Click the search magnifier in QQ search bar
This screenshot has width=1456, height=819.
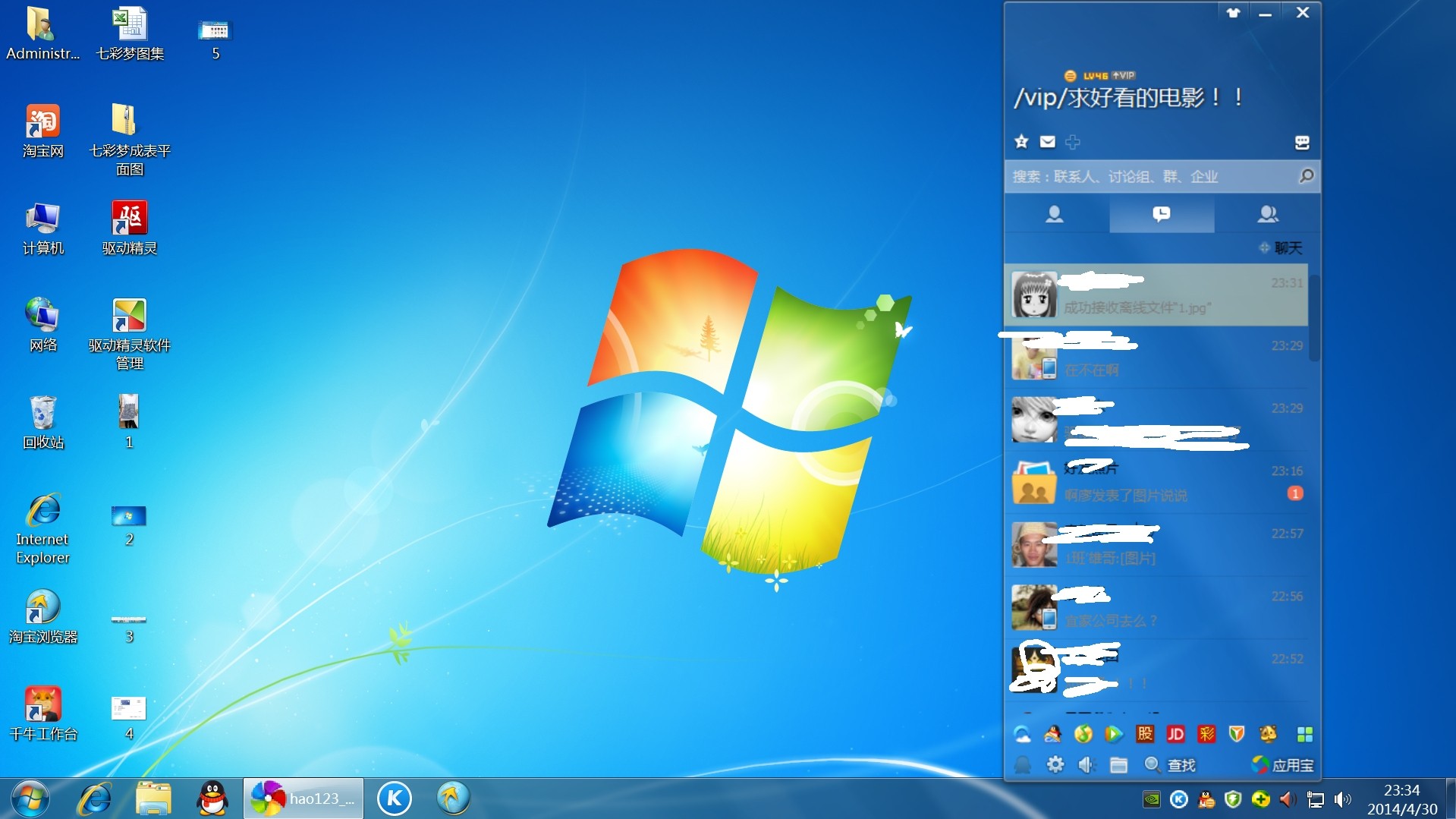point(1306,176)
